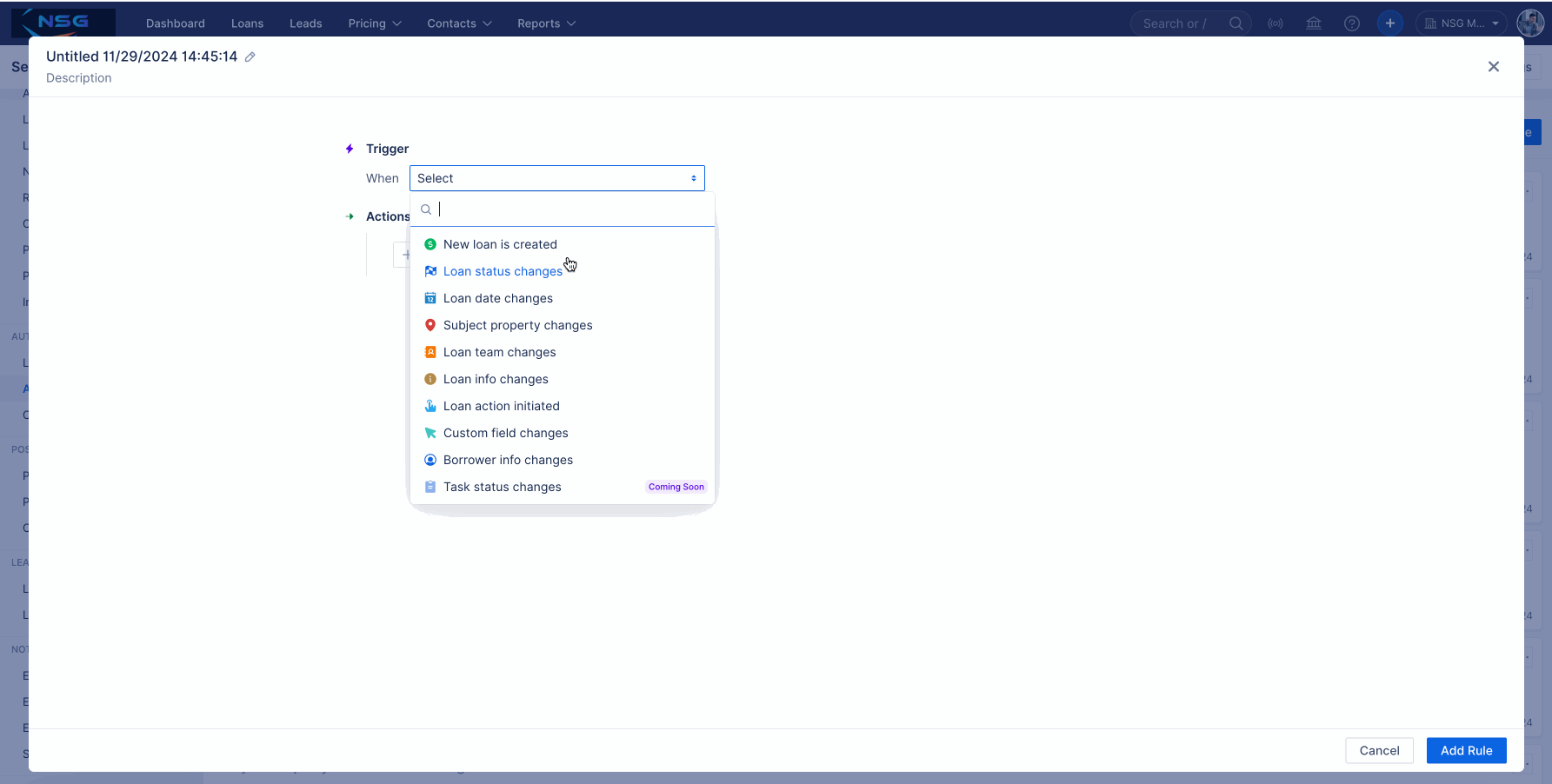The image size is (1552, 784).
Task: Select 'Borrower info changes' trigger
Action: click(x=563, y=460)
